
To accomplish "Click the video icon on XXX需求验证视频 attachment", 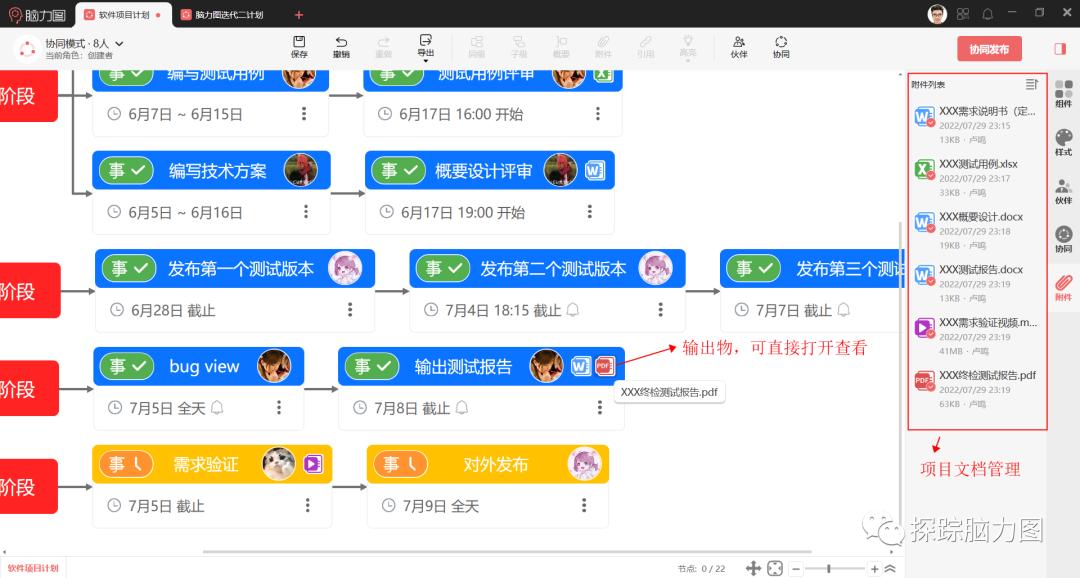I will (924, 328).
